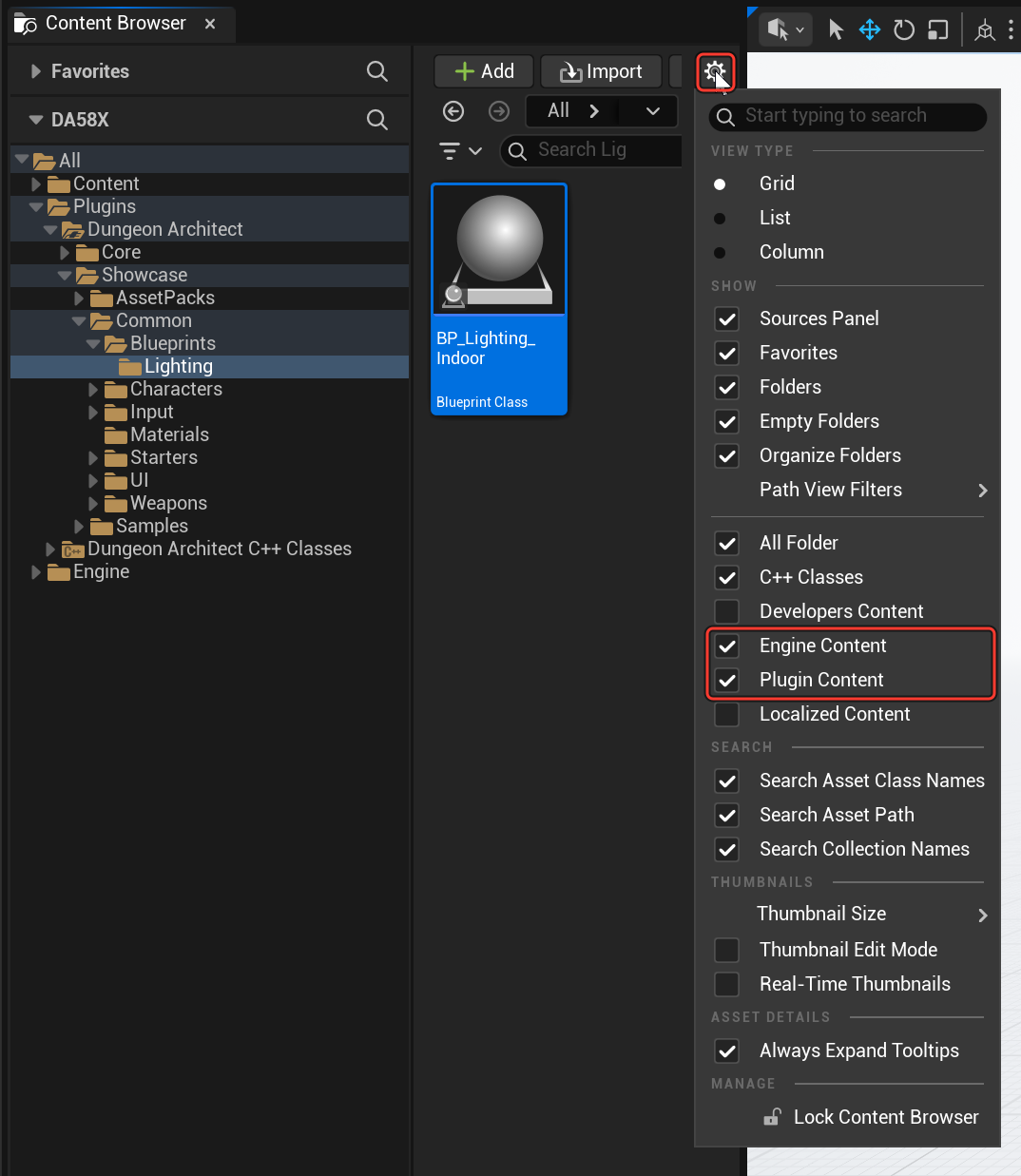Click the Add button
The height and width of the screenshot is (1176, 1021).
[484, 71]
